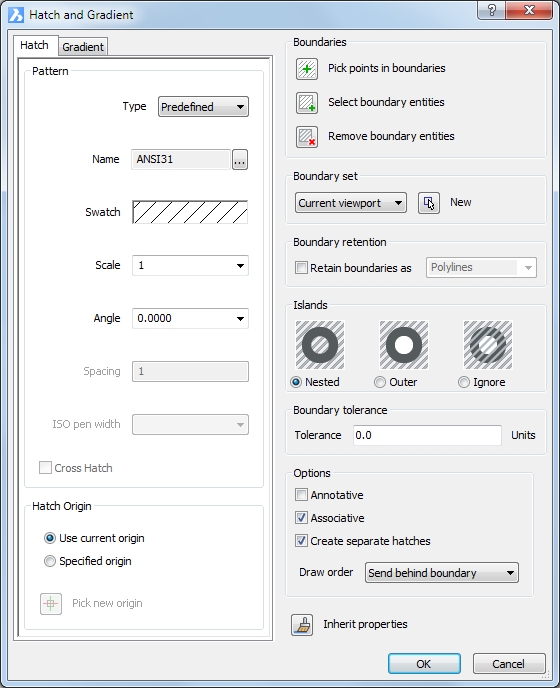Image resolution: width=560 pixels, height=688 pixels.
Task: Open the Draw order dropdown
Action: point(442,573)
